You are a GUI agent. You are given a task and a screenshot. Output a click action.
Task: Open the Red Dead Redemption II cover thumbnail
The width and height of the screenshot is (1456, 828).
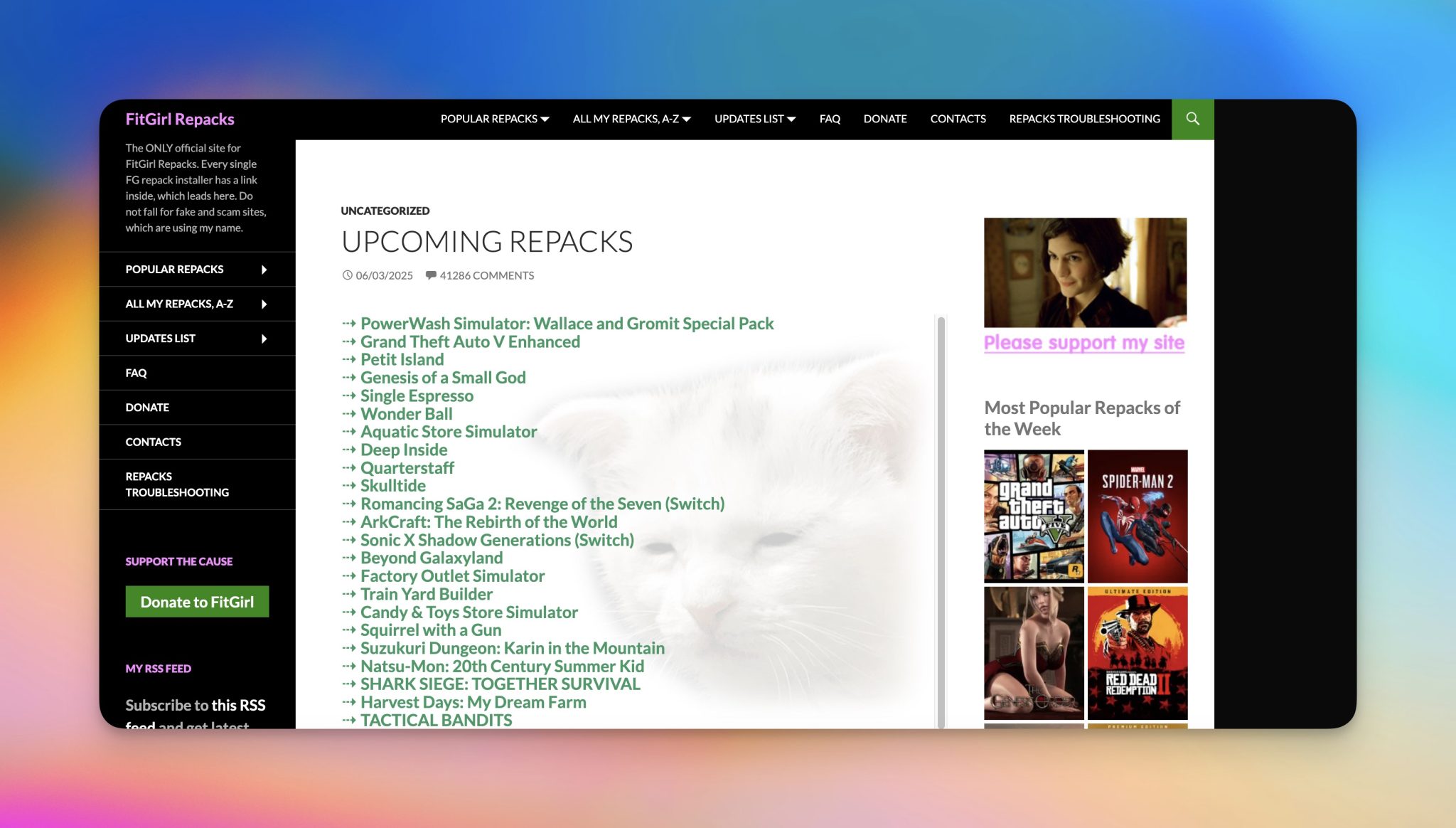[1137, 653]
